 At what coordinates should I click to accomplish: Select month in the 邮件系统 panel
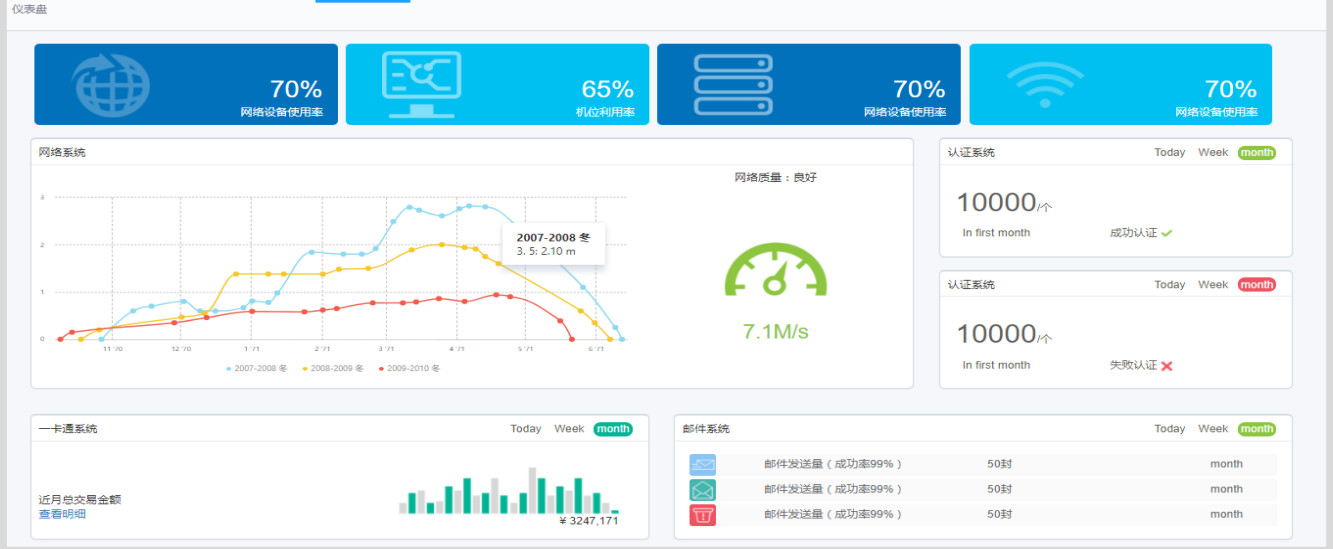[1257, 429]
